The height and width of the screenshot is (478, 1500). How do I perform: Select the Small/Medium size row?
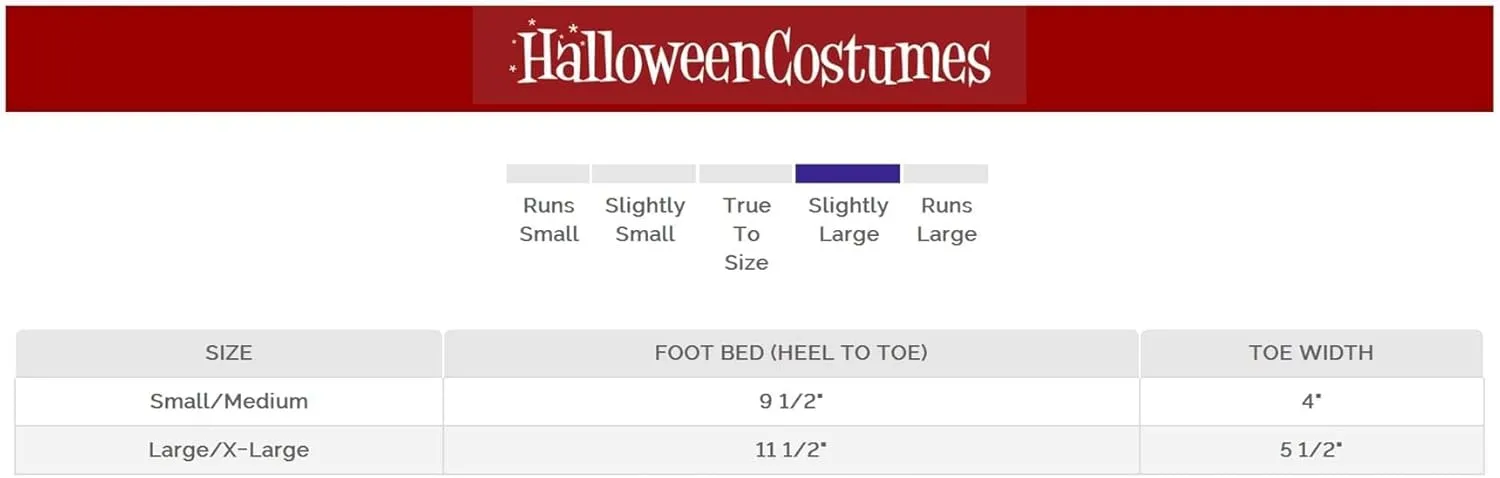749,402
